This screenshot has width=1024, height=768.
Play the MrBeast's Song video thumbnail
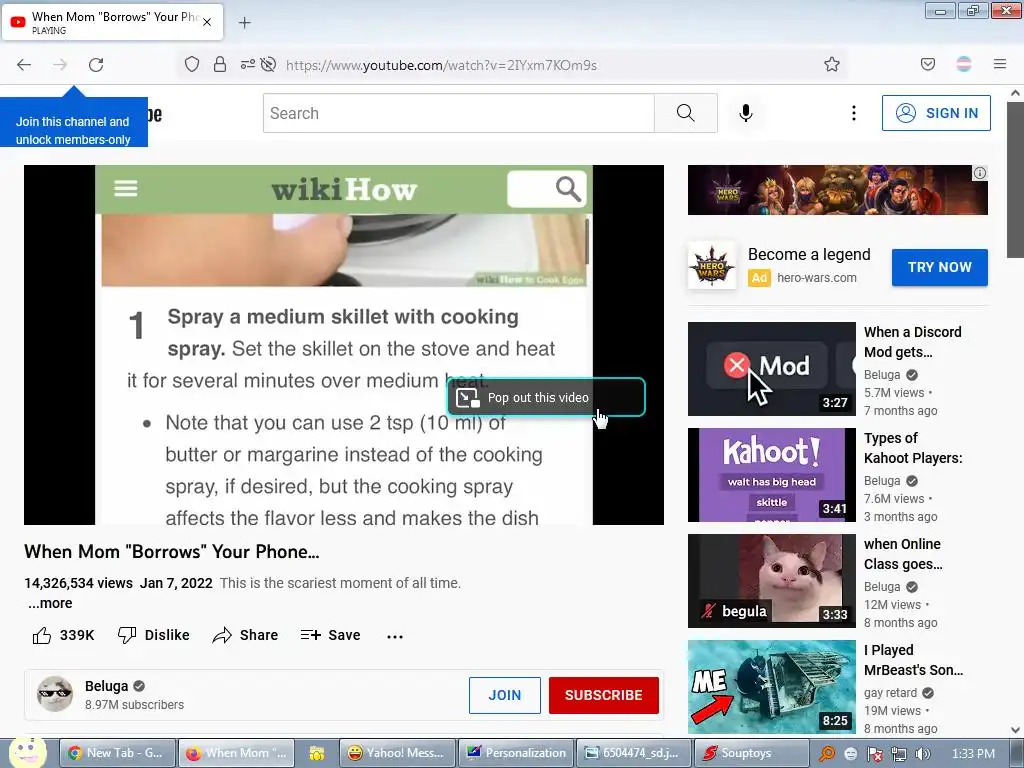[771, 687]
